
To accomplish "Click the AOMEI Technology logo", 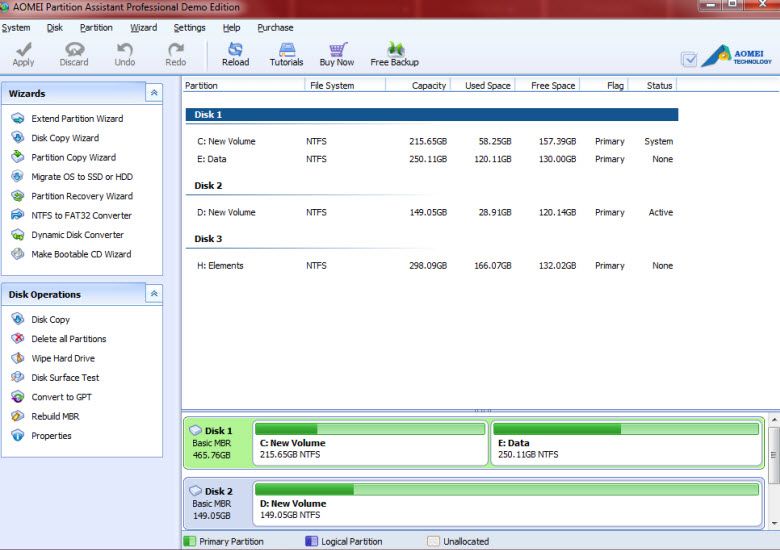I will tap(737, 56).
